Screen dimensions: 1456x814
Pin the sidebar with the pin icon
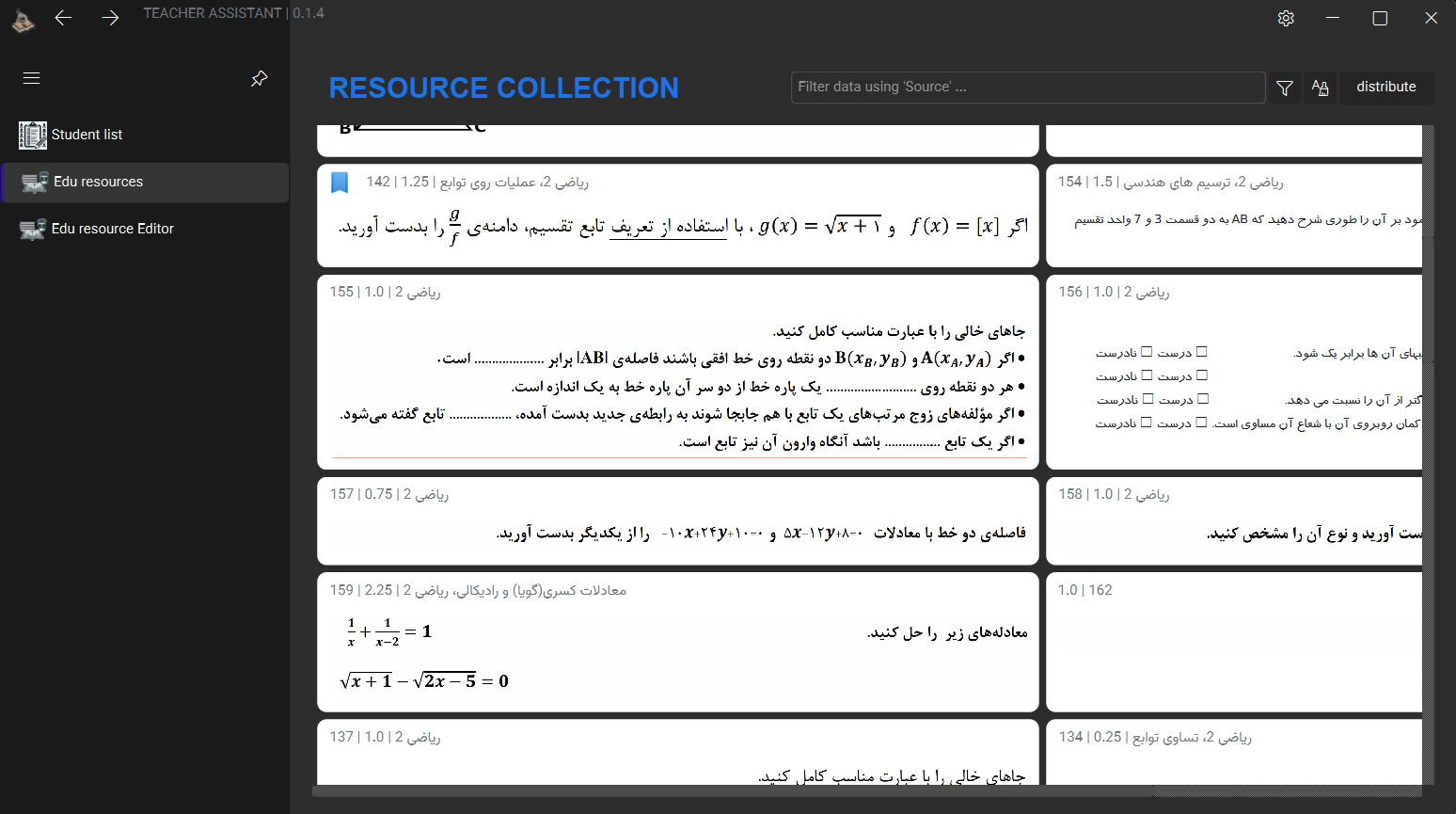[260, 78]
